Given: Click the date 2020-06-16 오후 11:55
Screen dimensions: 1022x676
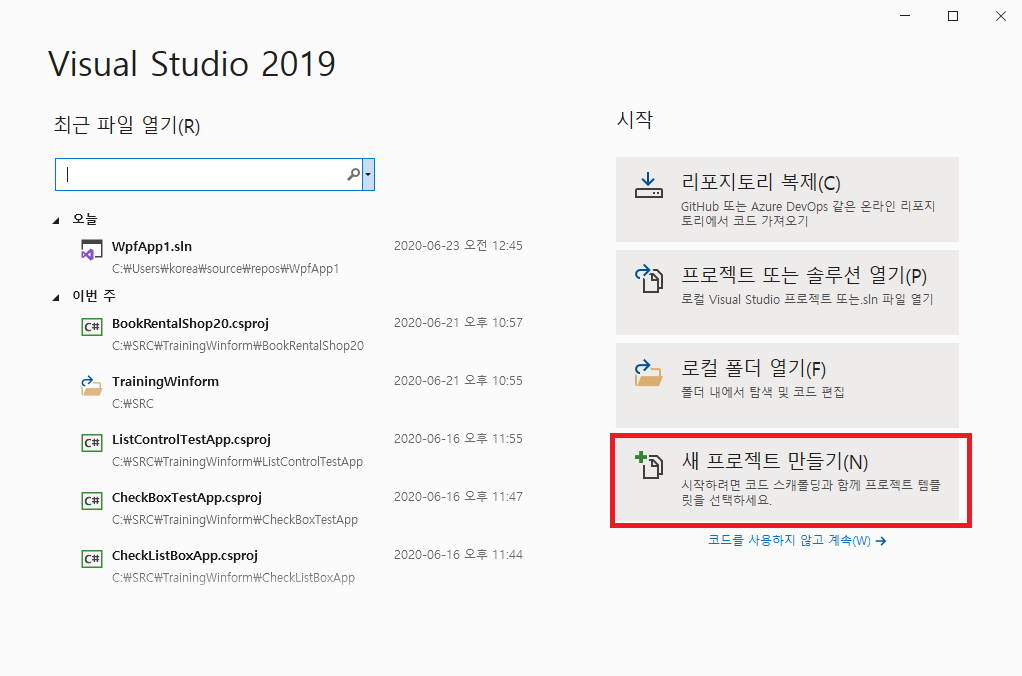Looking at the screenshot, I should 458,439.
